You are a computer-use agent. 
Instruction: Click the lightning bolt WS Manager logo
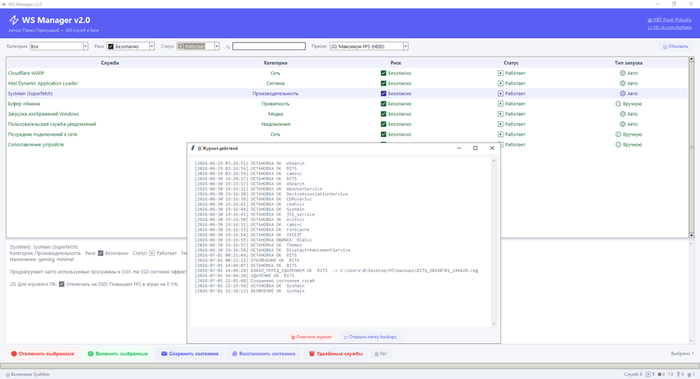(14, 20)
